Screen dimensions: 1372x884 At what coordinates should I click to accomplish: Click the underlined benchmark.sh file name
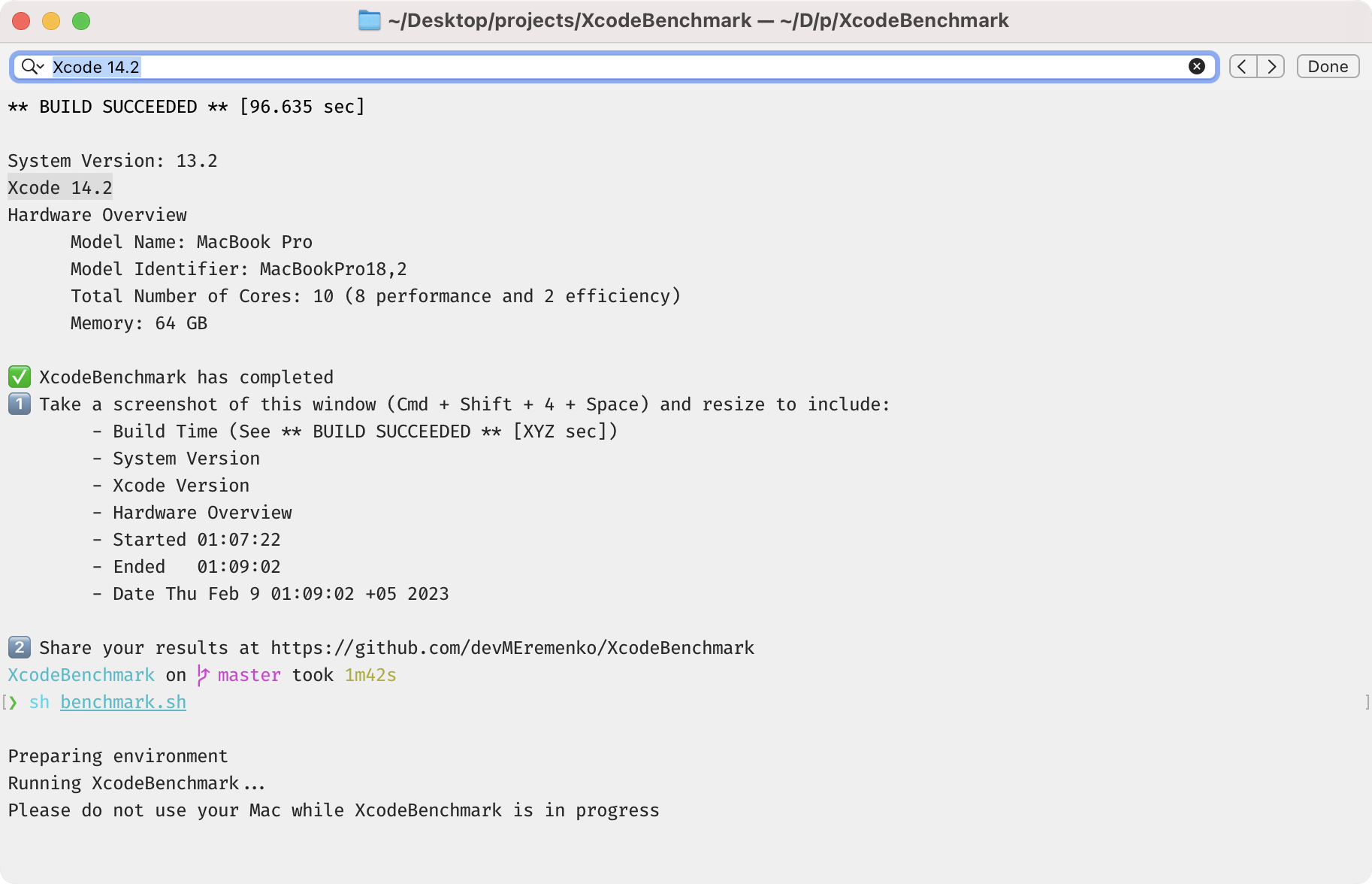pos(123,702)
